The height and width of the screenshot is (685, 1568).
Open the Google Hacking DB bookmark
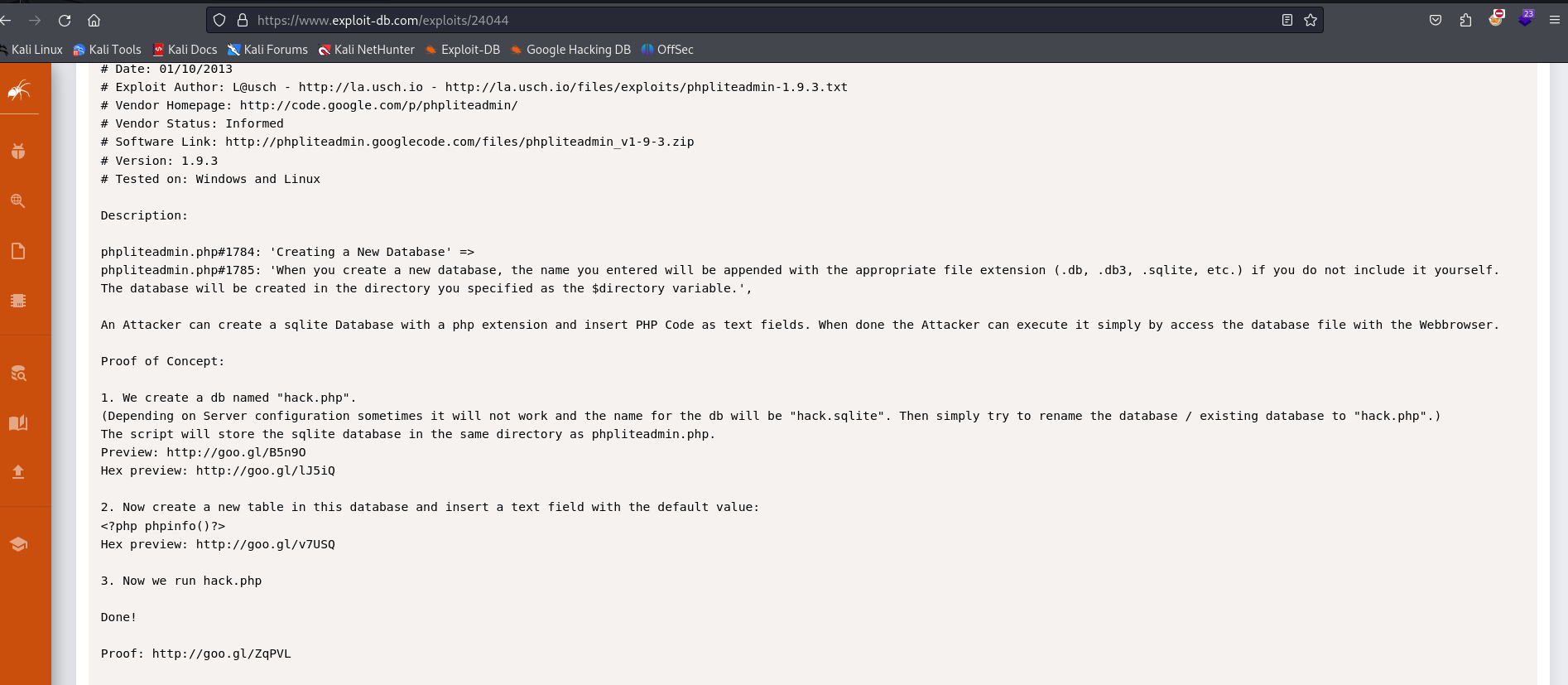[x=570, y=50]
